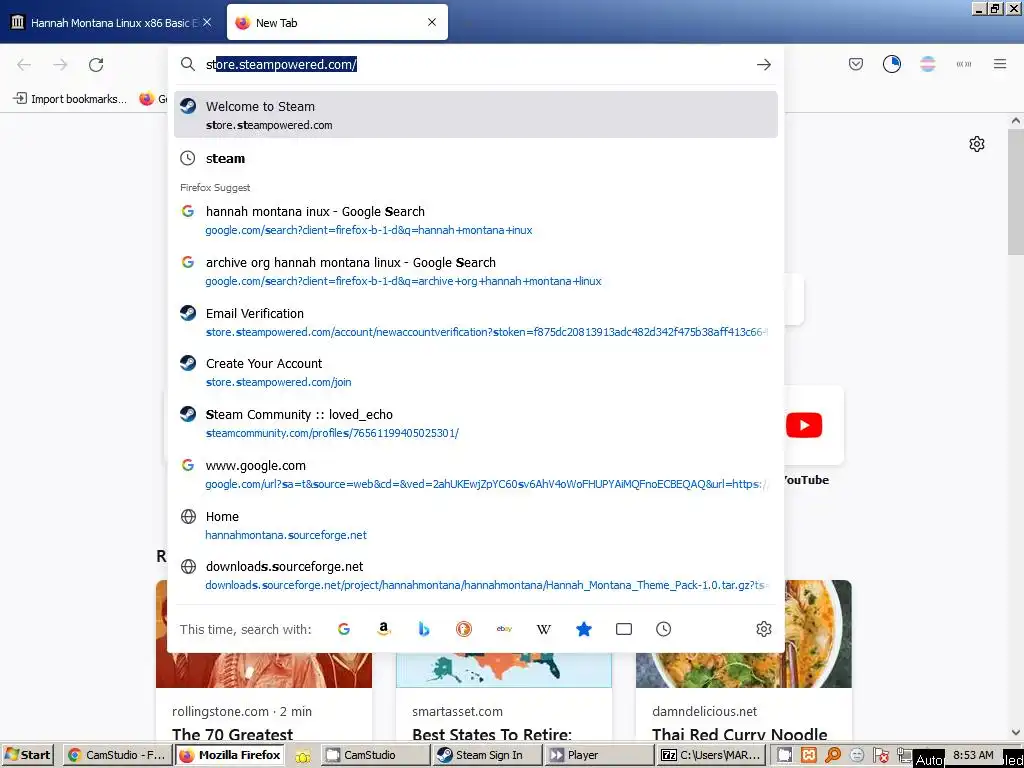
Task: Click the forward navigation arrow
Action: tap(60, 65)
